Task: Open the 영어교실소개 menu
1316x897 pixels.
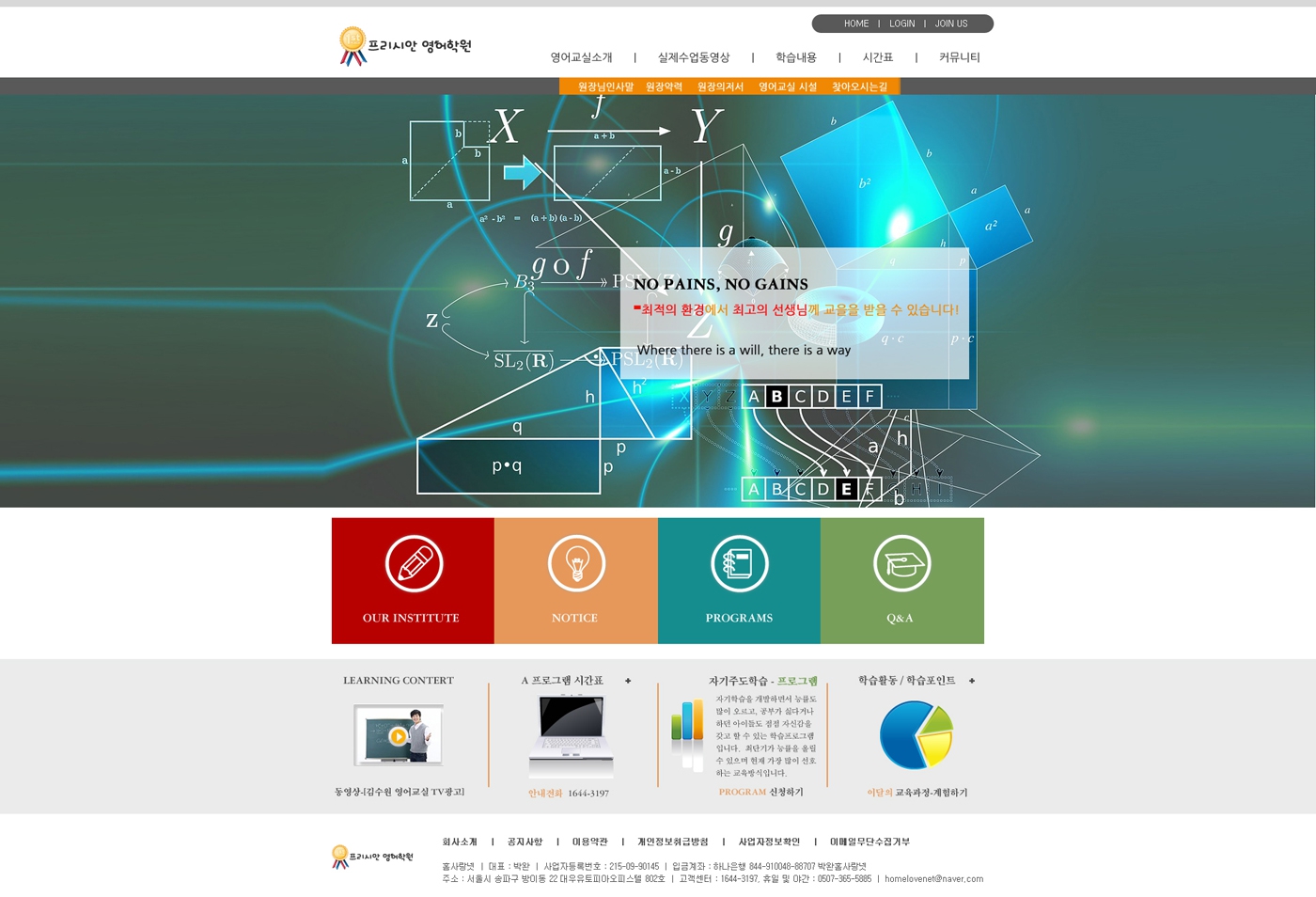Action: [x=581, y=57]
